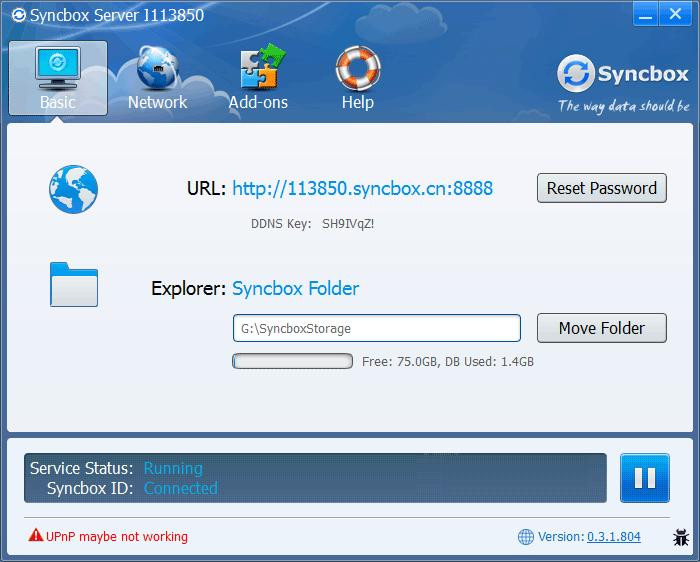Click the disk usage progress bar
This screenshot has height=562, width=700.
click(292, 361)
